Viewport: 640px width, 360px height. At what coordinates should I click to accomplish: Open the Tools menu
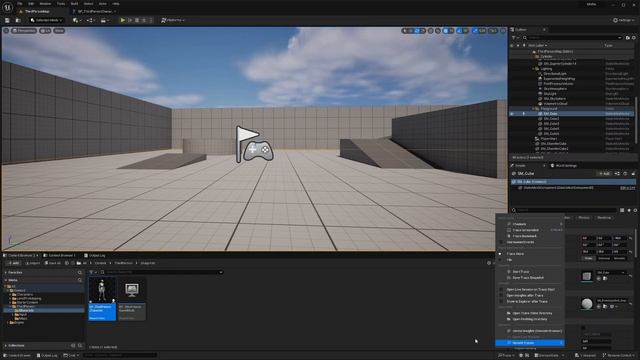click(x=61, y=4)
